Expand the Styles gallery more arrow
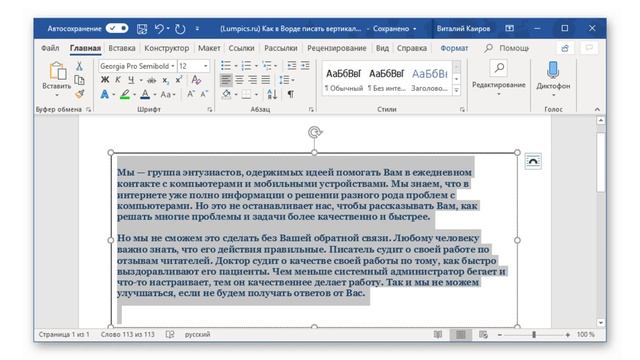The image size is (640, 360). (457, 90)
